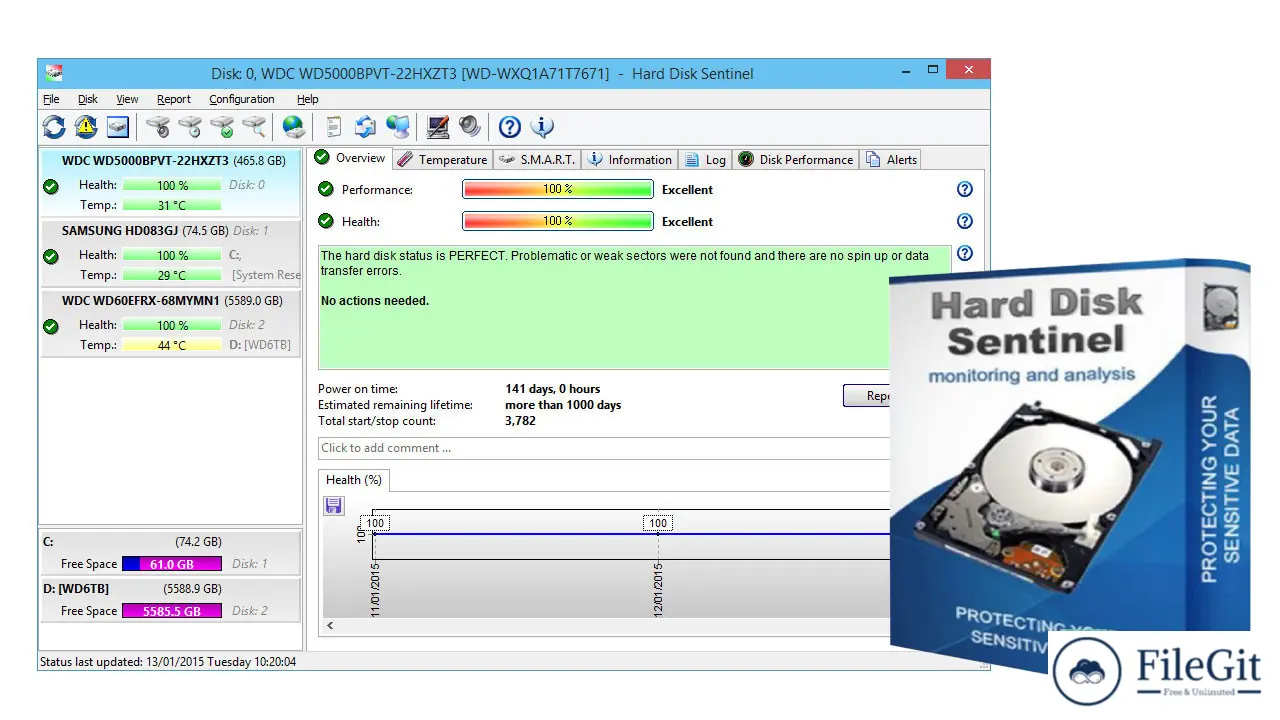The width and height of the screenshot is (1280, 720).
Task: Click the 100 marker at 11/01/2015 on graph
Action: [x=375, y=523]
